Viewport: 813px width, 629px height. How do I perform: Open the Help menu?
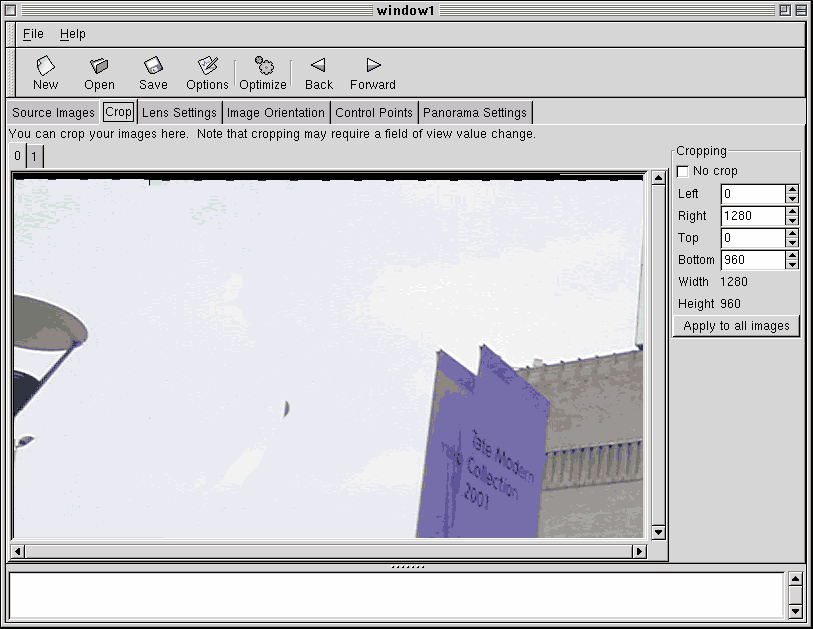click(72, 33)
